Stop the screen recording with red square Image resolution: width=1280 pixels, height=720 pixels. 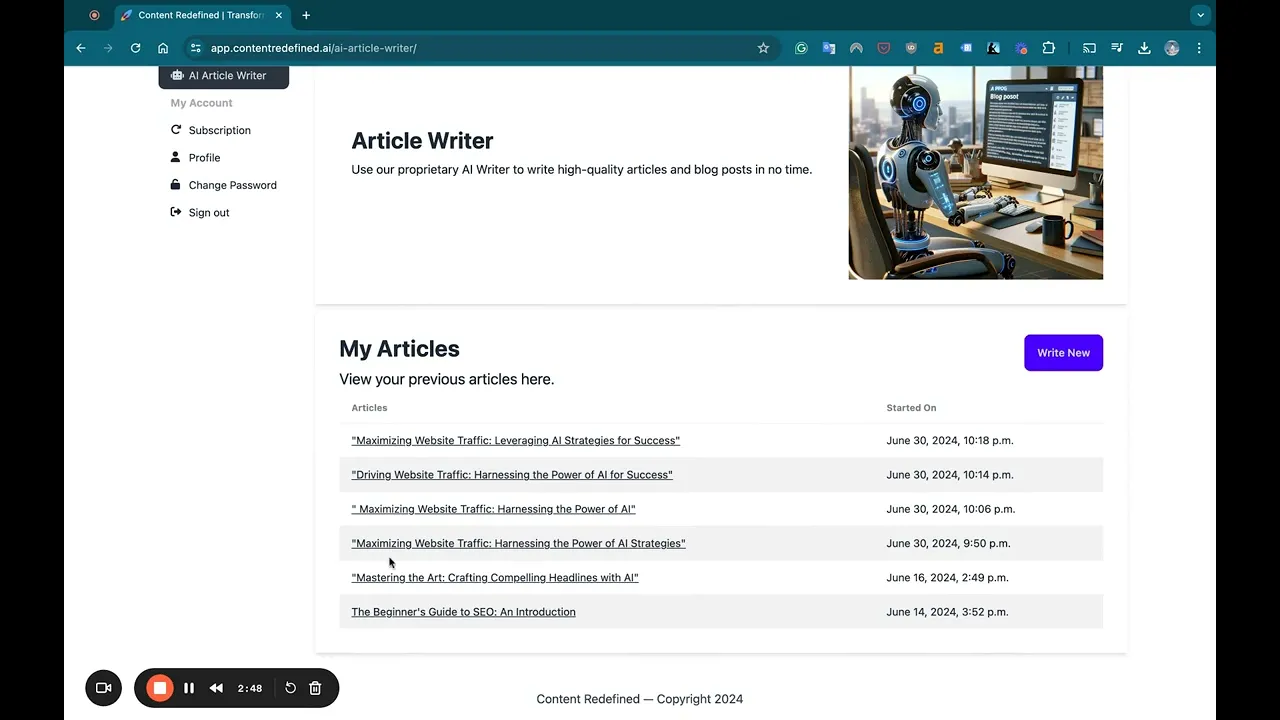pos(159,688)
